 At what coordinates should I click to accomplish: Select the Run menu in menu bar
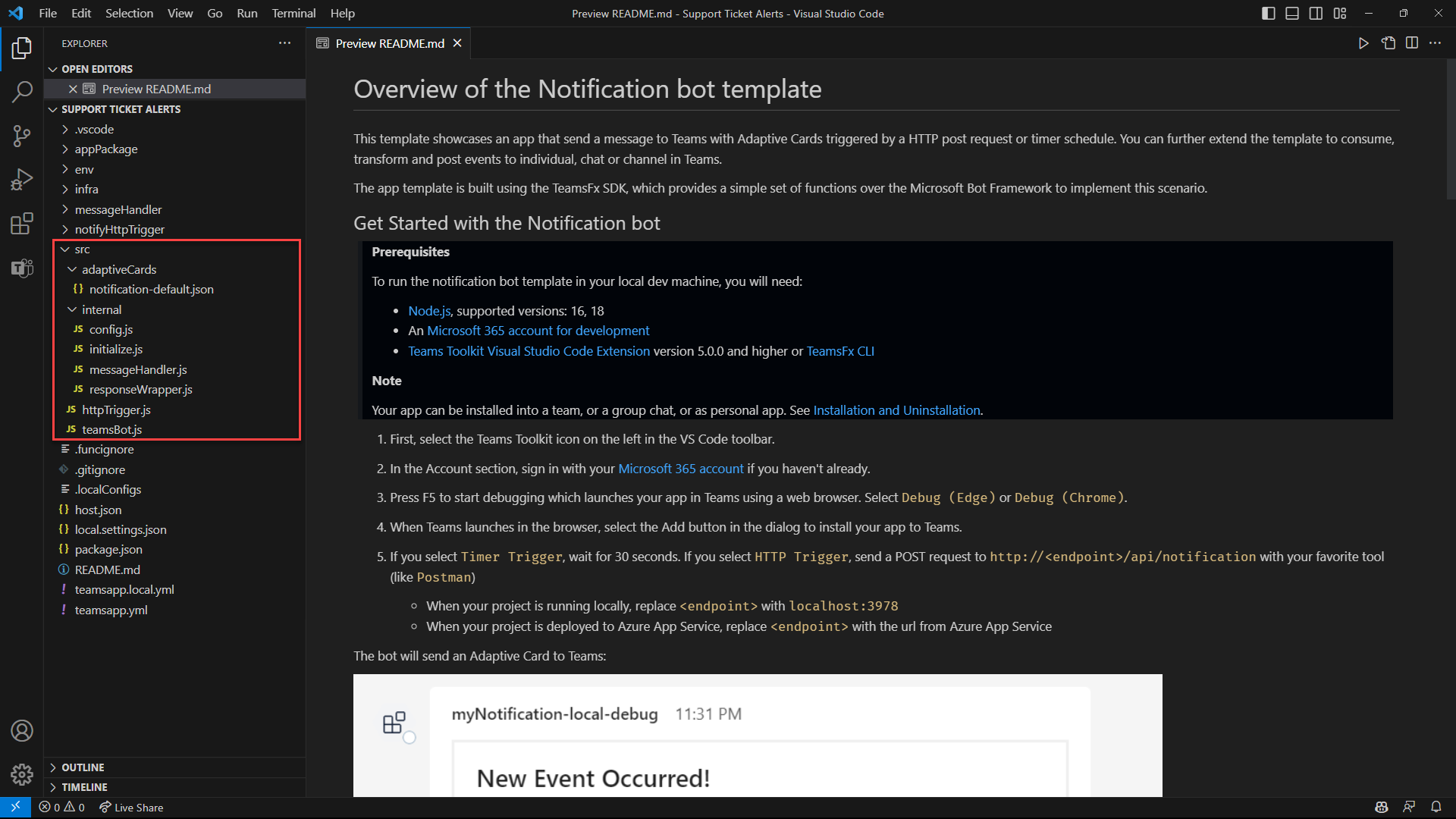247,13
